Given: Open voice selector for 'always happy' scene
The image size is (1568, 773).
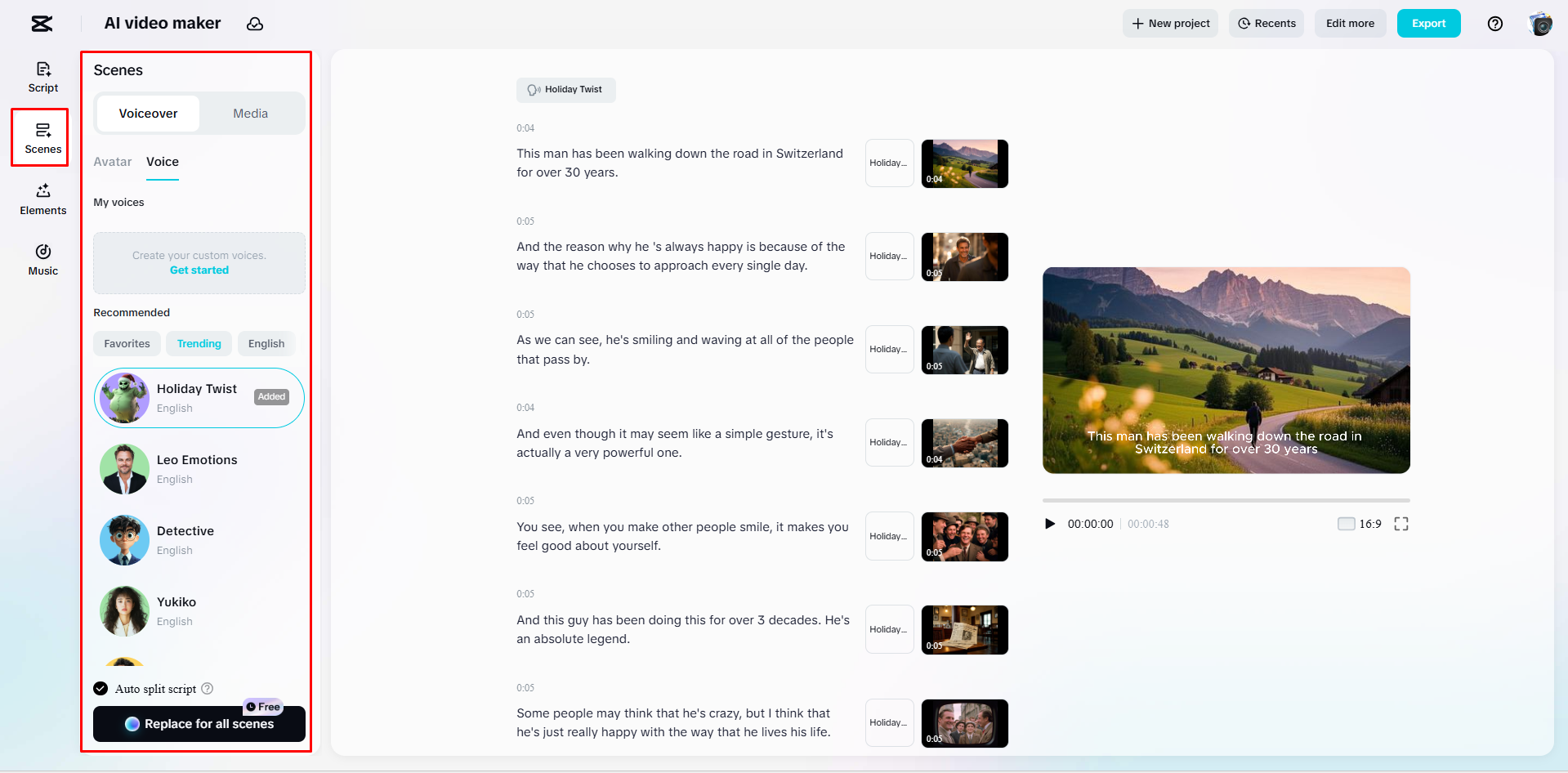Looking at the screenshot, I should click(889, 257).
